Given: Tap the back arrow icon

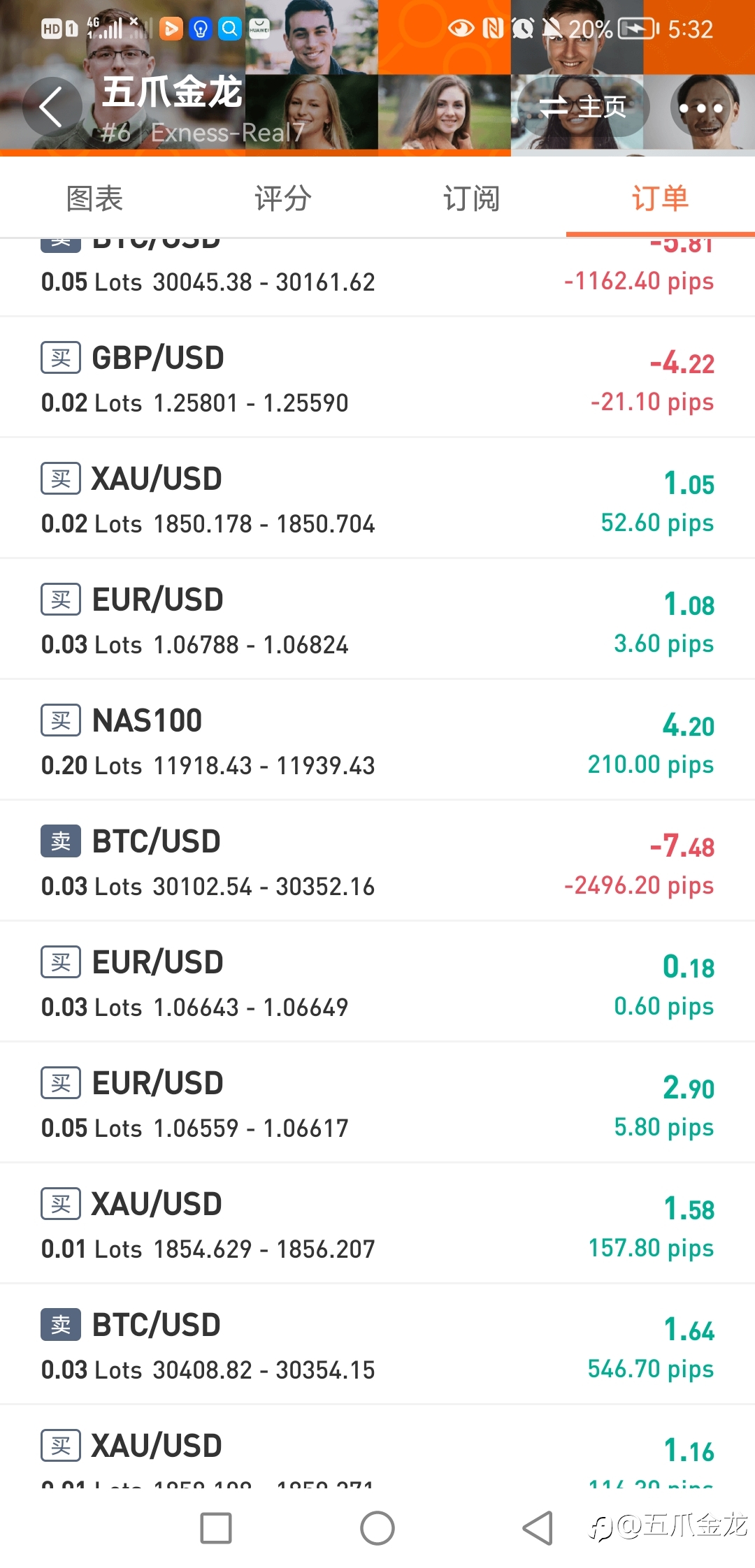Looking at the screenshot, I should tap(52, 108).
